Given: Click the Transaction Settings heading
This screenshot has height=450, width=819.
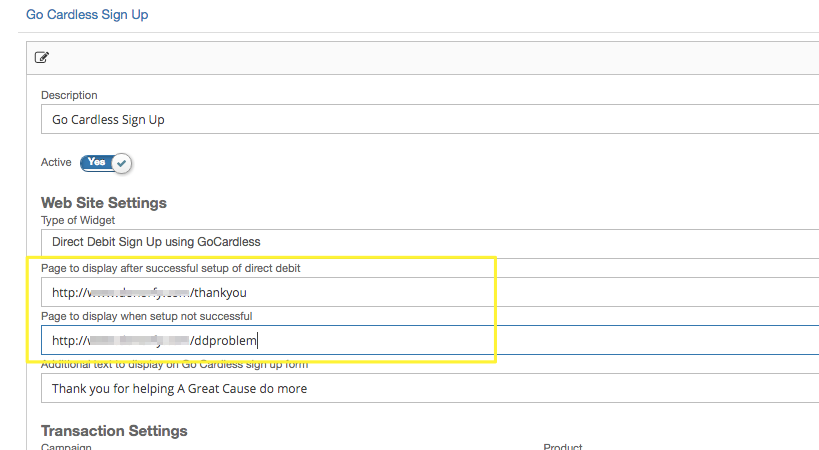Looking at the screenshot, I should (114, 431).
